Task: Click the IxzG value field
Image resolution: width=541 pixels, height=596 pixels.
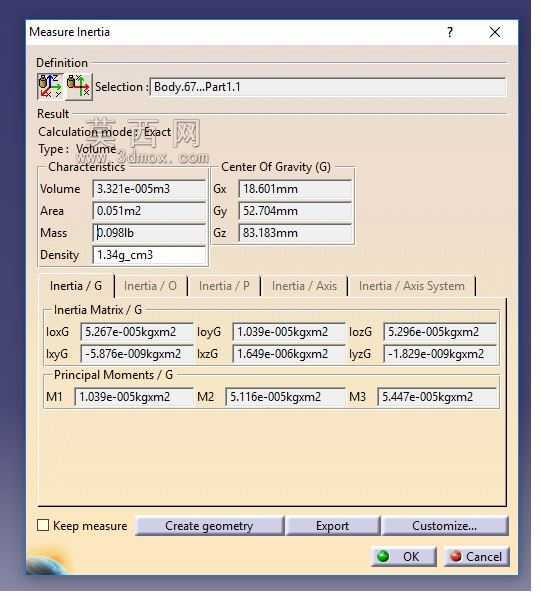Action: coord(289,354)
